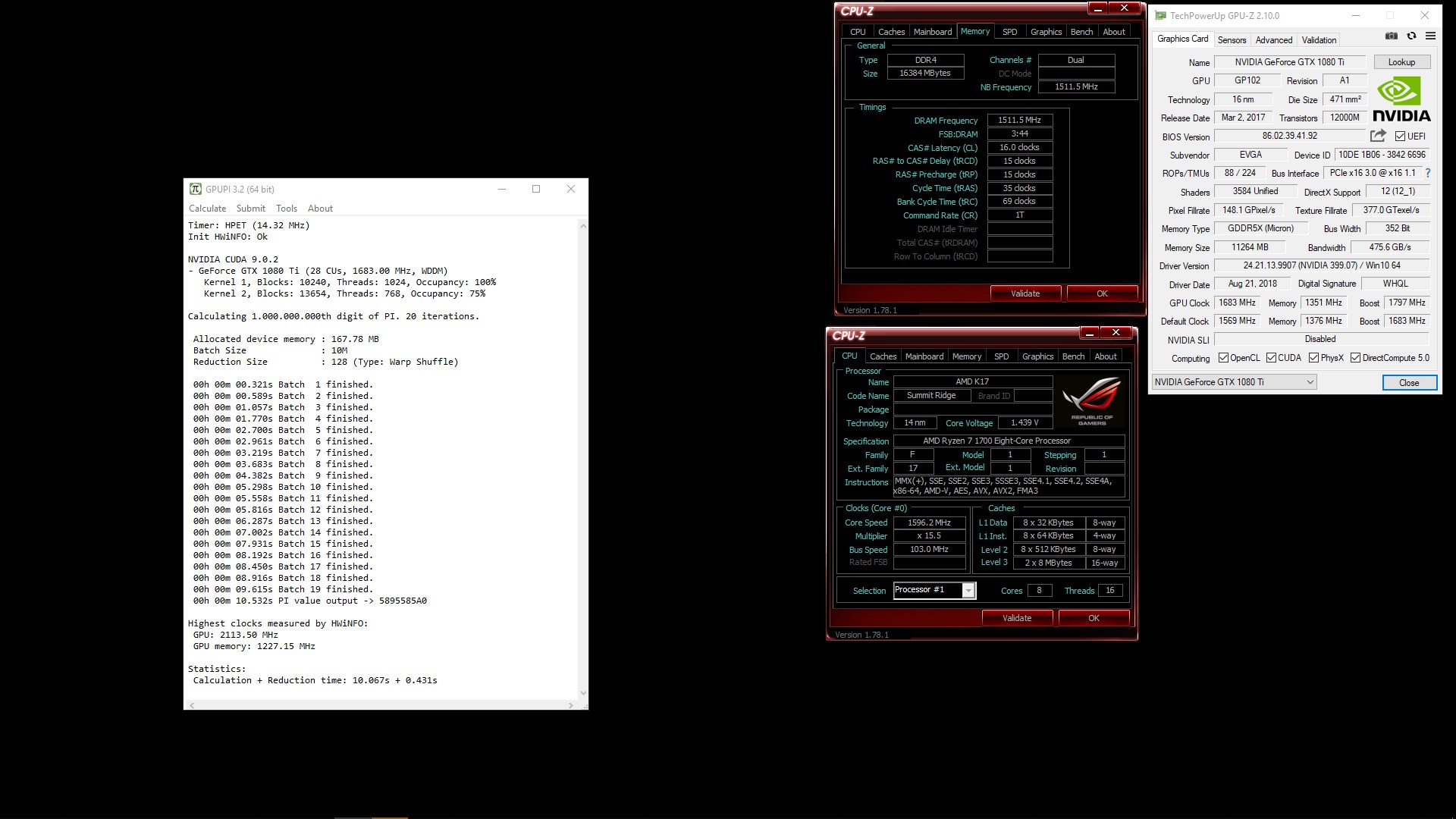The image size is (1456, 819).
Task: Open GPUPI About menu
Action: (x=320, y=209)
